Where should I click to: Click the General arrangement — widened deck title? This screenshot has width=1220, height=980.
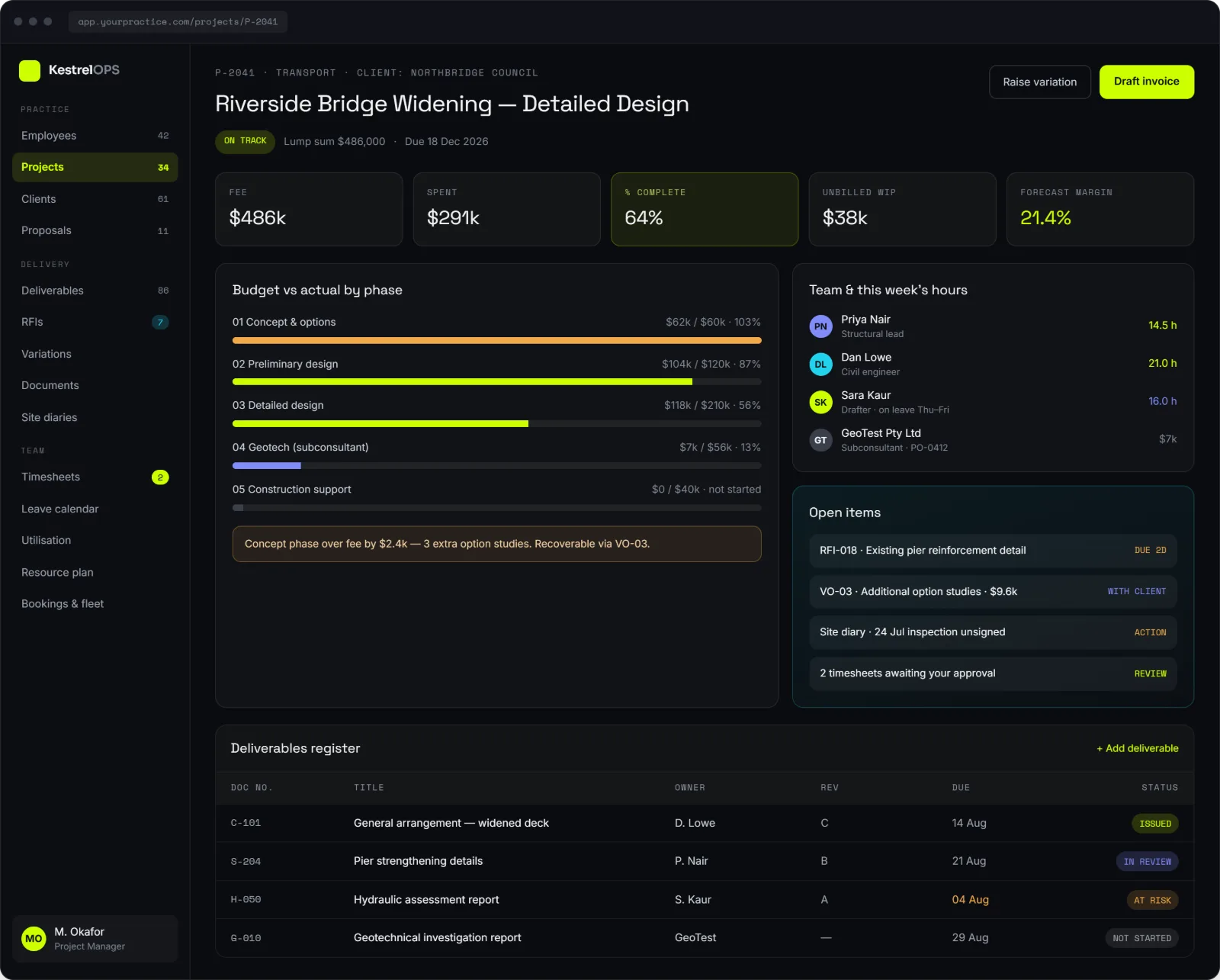[451, 823]
